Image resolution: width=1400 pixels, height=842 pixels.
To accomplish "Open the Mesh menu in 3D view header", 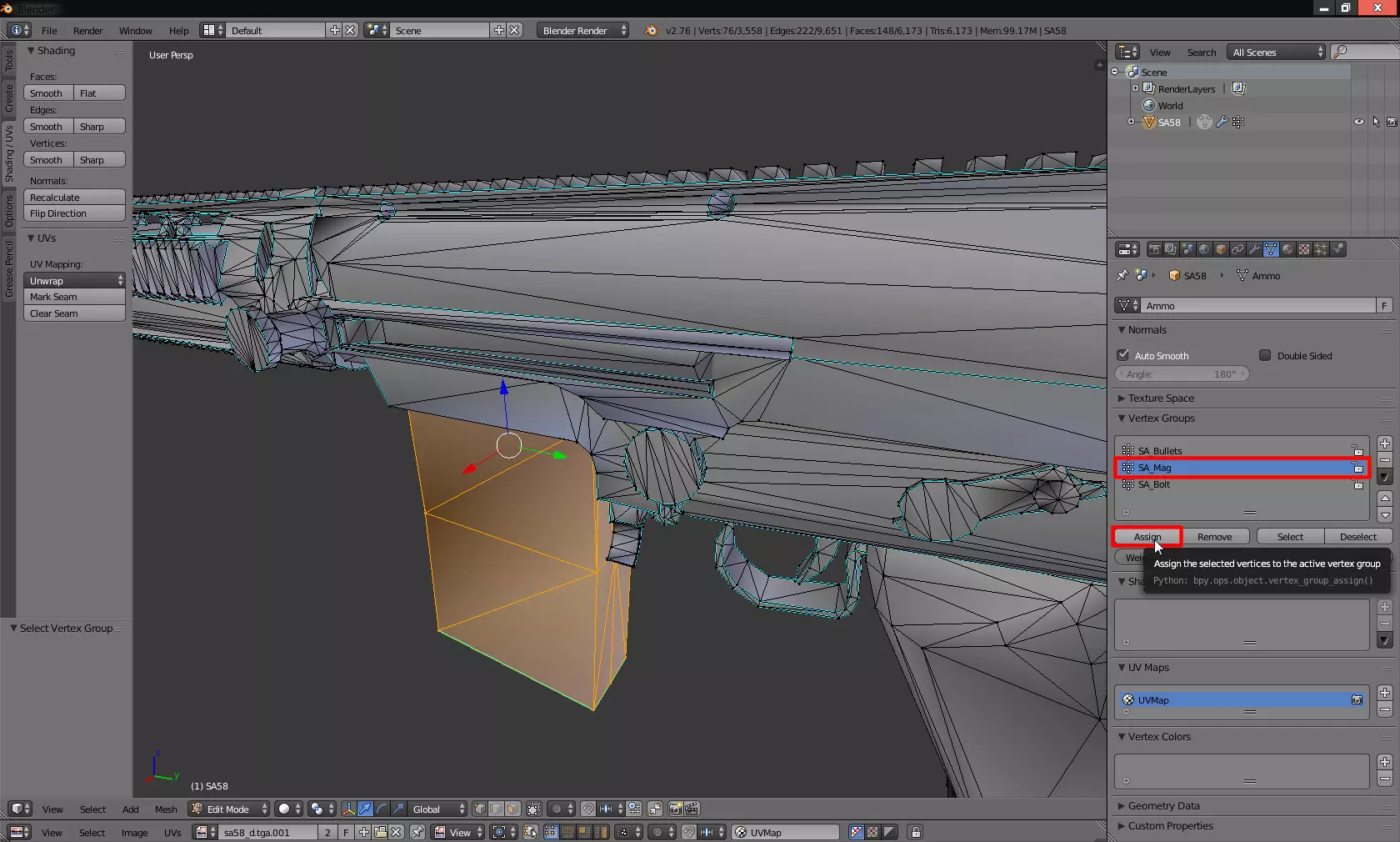I will (x=166, y=809).
